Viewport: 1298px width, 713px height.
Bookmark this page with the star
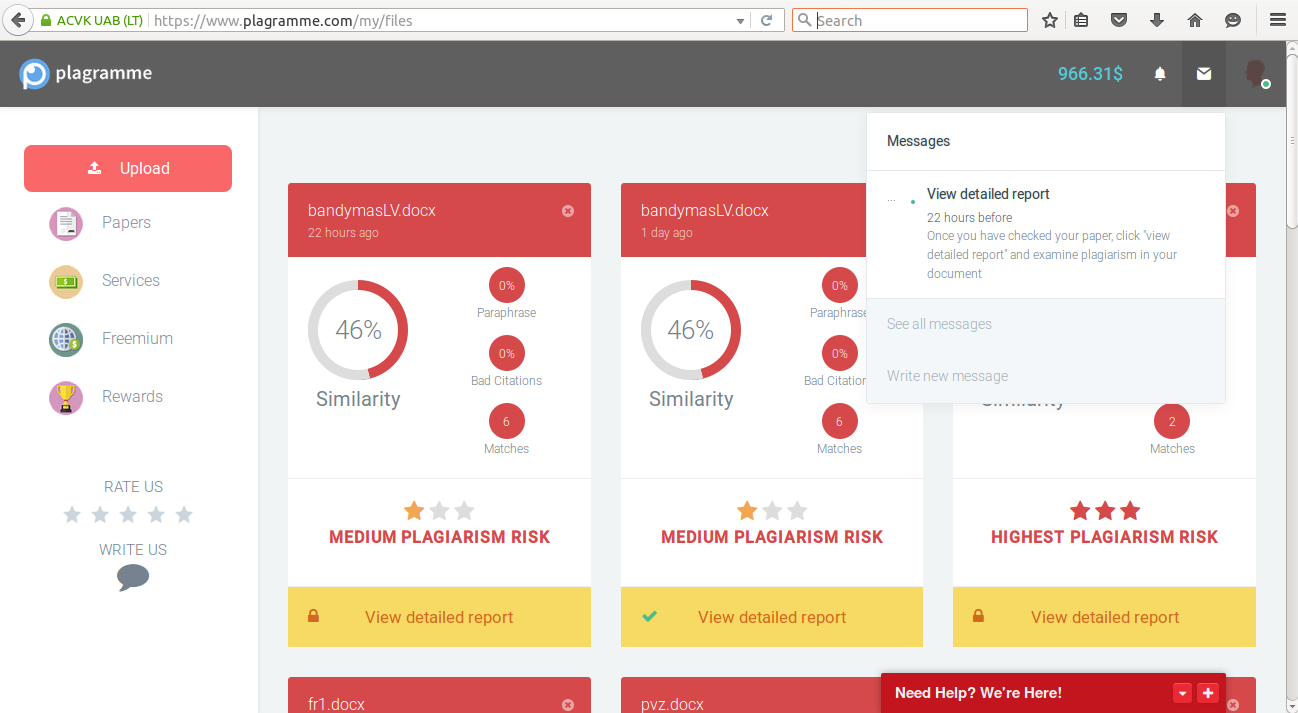(x=1050, y=20)
